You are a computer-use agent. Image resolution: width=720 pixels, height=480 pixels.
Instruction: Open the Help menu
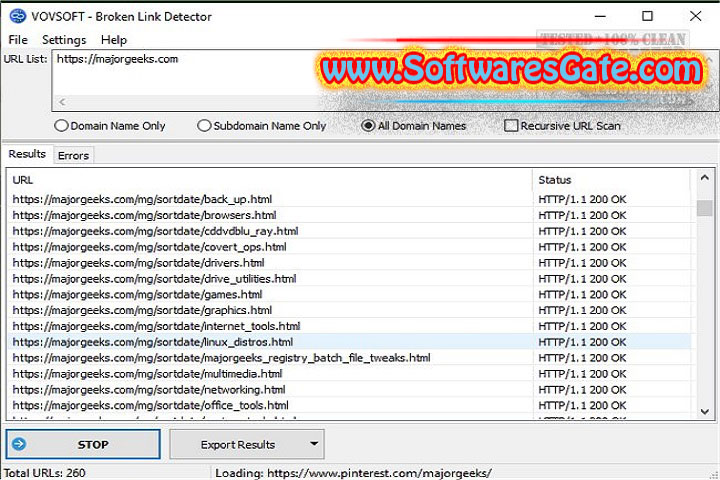pyautogui.click(x=113, y=40)
